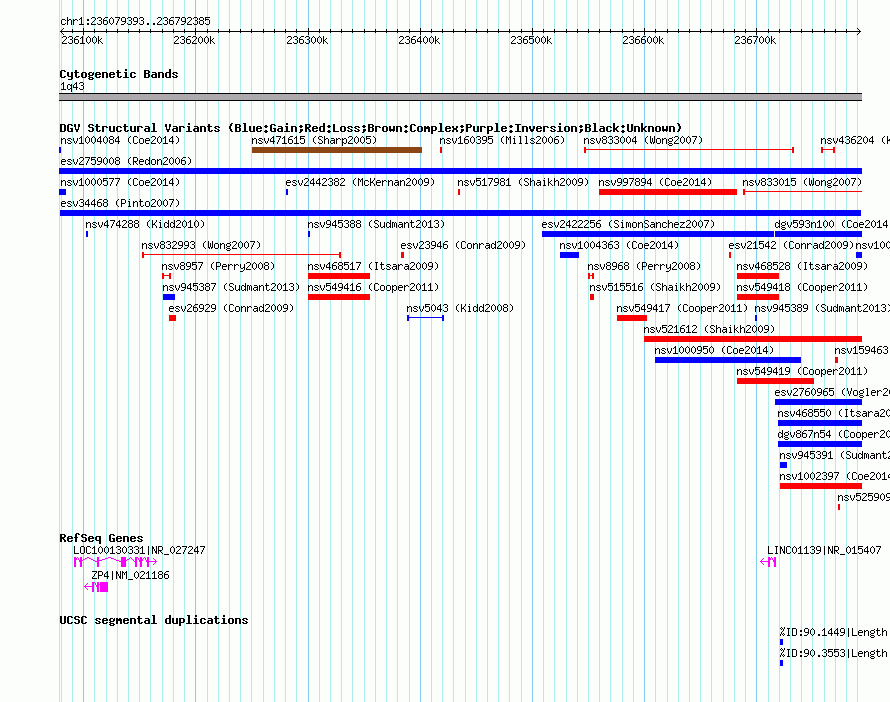Click the nsv160395 (Mills2006) label
Viewport: 890px width, 702px height.
[x=502, y=140]
